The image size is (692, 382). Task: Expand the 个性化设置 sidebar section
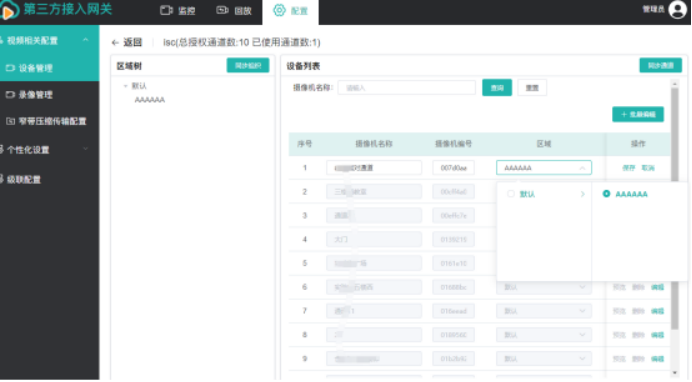pyautogui.click(x=49, y=150)
